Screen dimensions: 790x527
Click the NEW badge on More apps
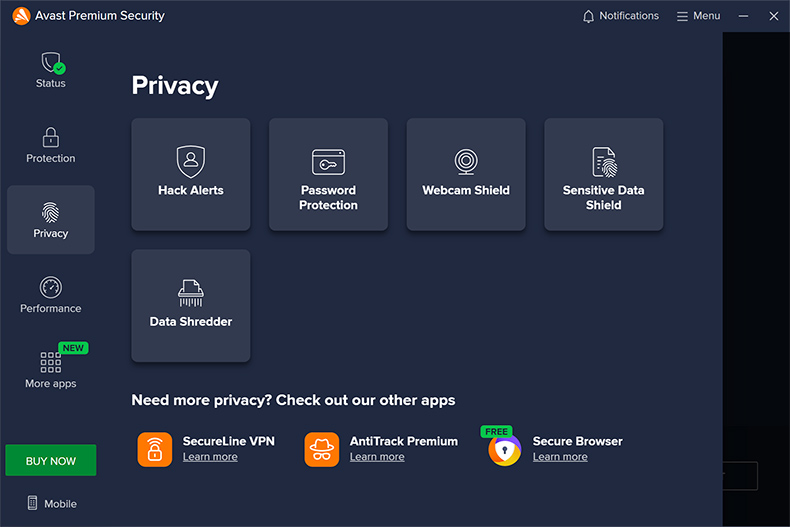click(x=73, y=348)
